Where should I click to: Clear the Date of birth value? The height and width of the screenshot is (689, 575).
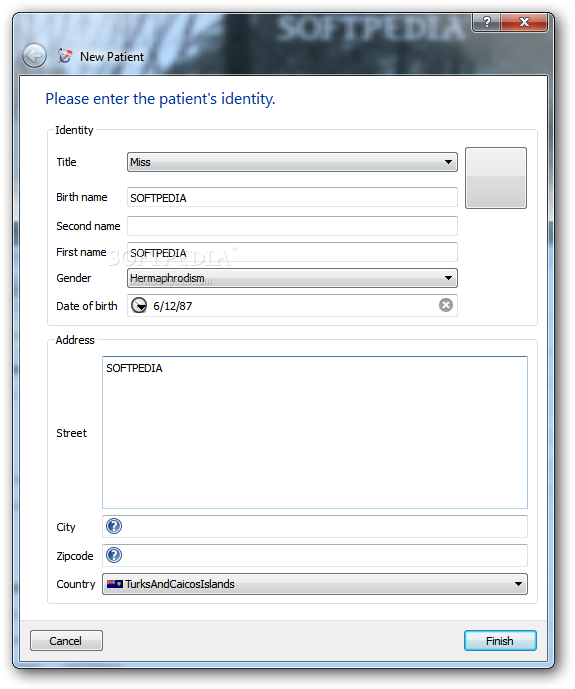(445, 305)
